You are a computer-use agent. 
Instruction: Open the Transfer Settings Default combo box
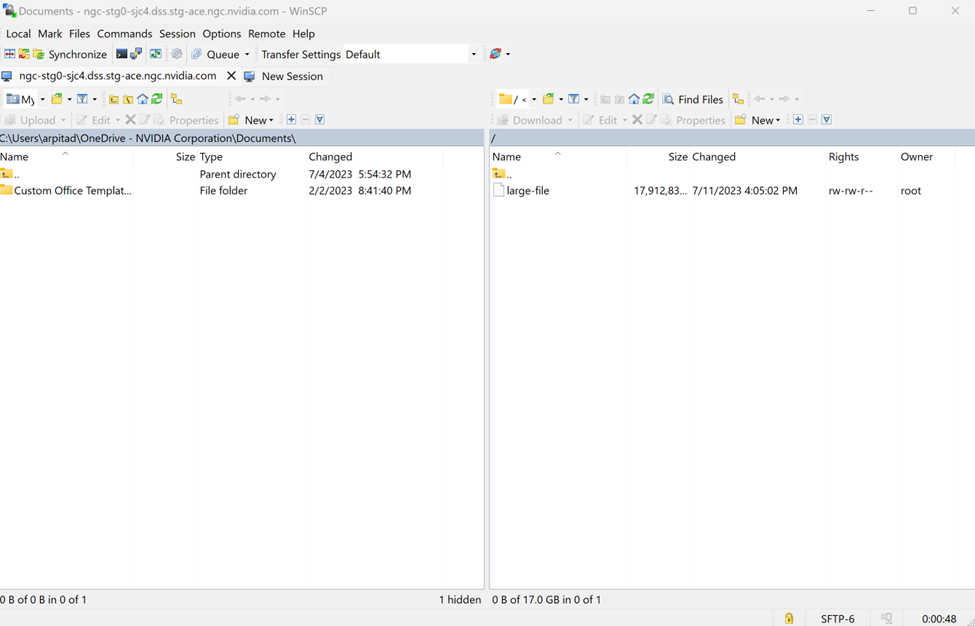tap(411, 54)
